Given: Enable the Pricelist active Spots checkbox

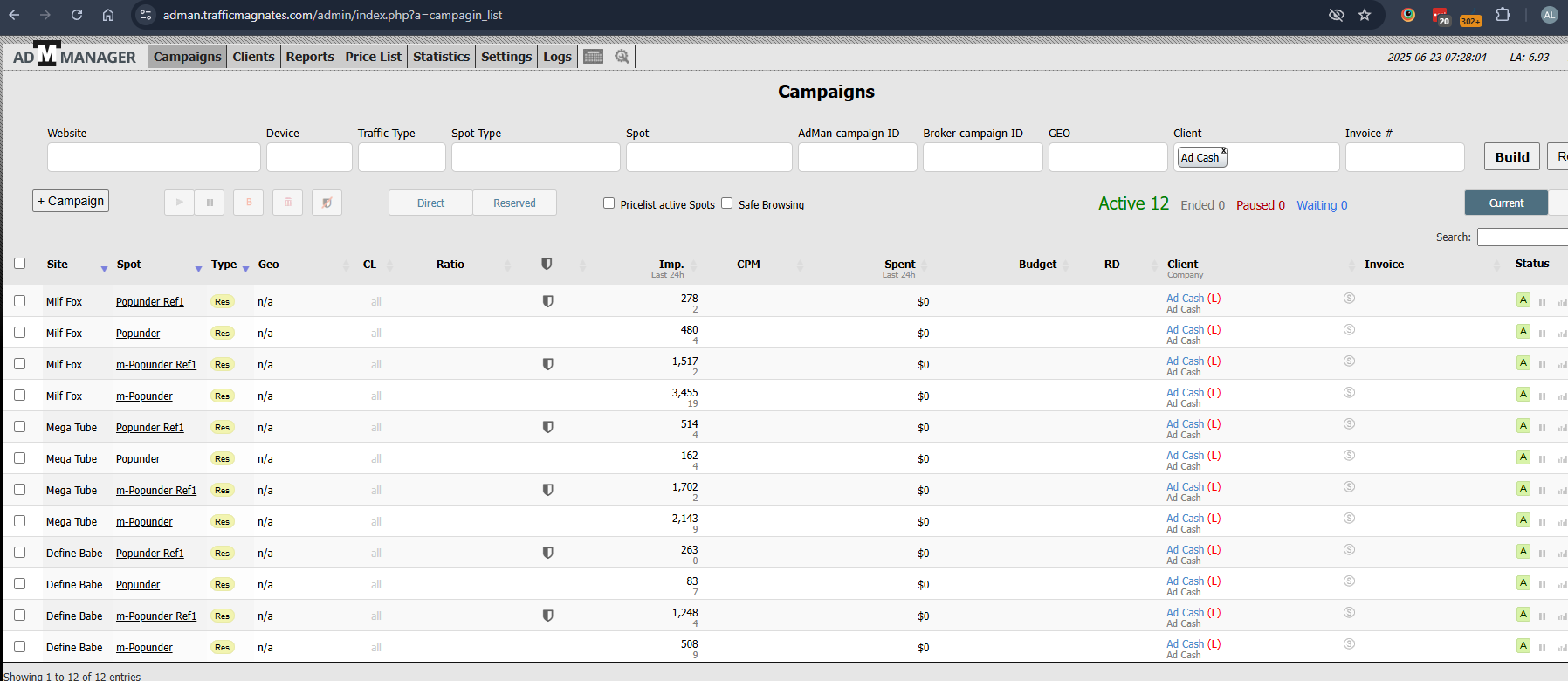Looking at the screenshot, I should 609,203.
